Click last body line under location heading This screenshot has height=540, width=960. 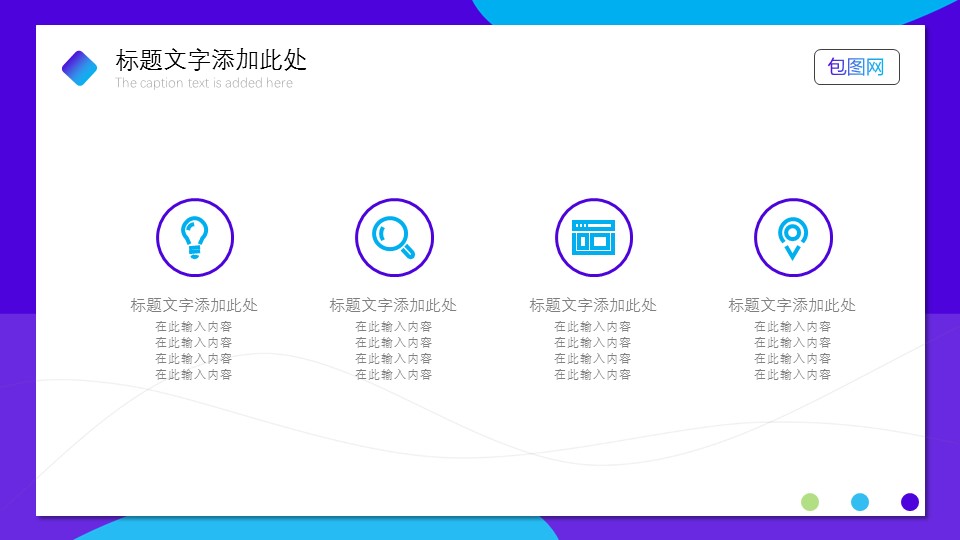(x=792, y=375)
